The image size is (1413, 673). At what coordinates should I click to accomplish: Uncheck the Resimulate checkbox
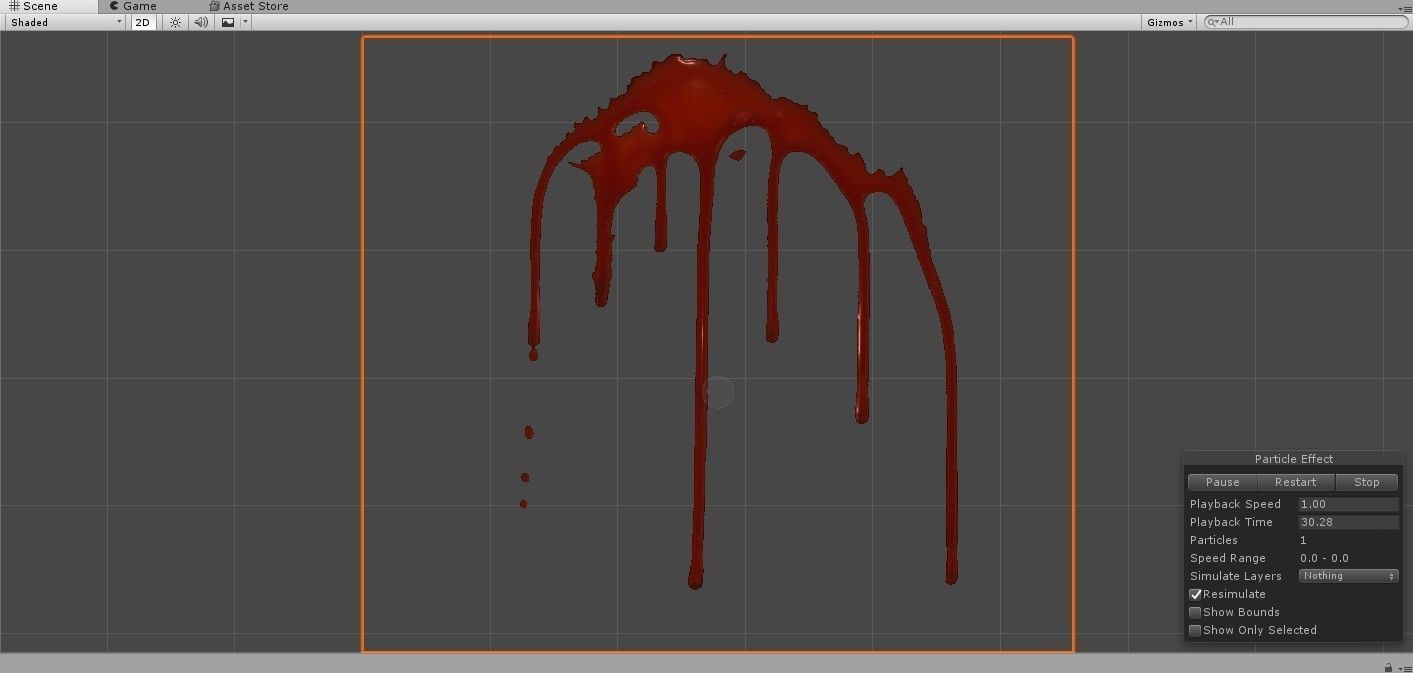click(x=1195, y=594)
